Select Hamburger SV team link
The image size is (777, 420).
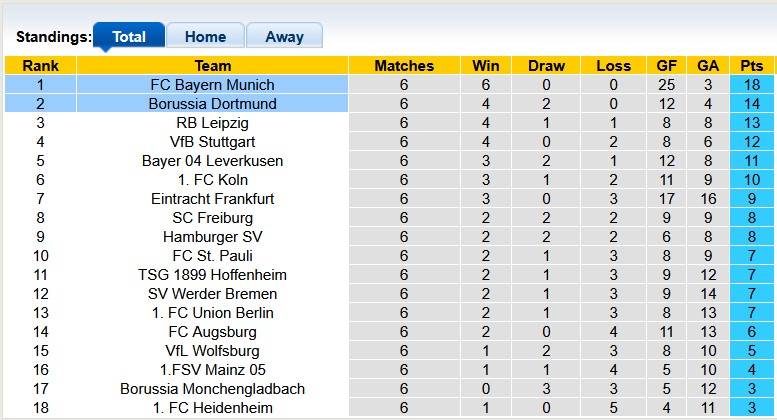pyautogui.click(x=212, y=237)
